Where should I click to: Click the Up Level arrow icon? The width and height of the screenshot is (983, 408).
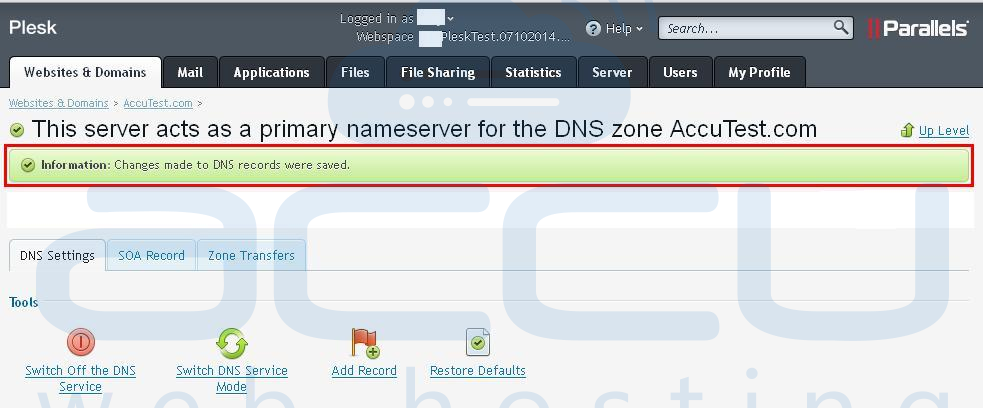point(907,130)
